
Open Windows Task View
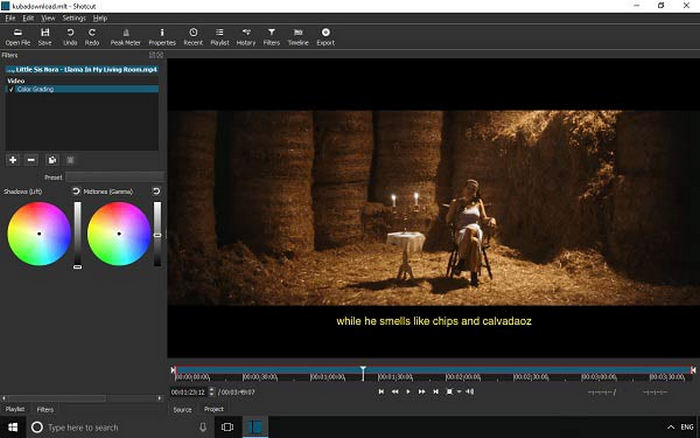pyautogui.click(x=227, y=427)
